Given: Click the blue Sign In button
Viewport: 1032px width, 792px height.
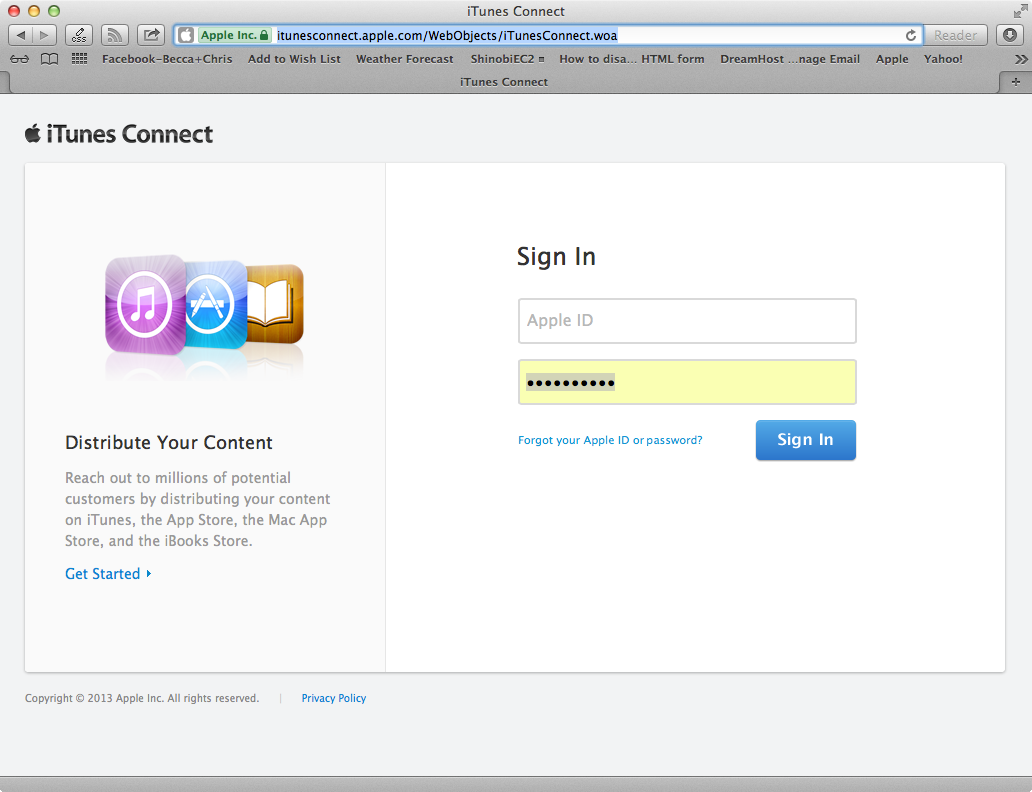Looking at the screenshot, I should tap(806, 440).
